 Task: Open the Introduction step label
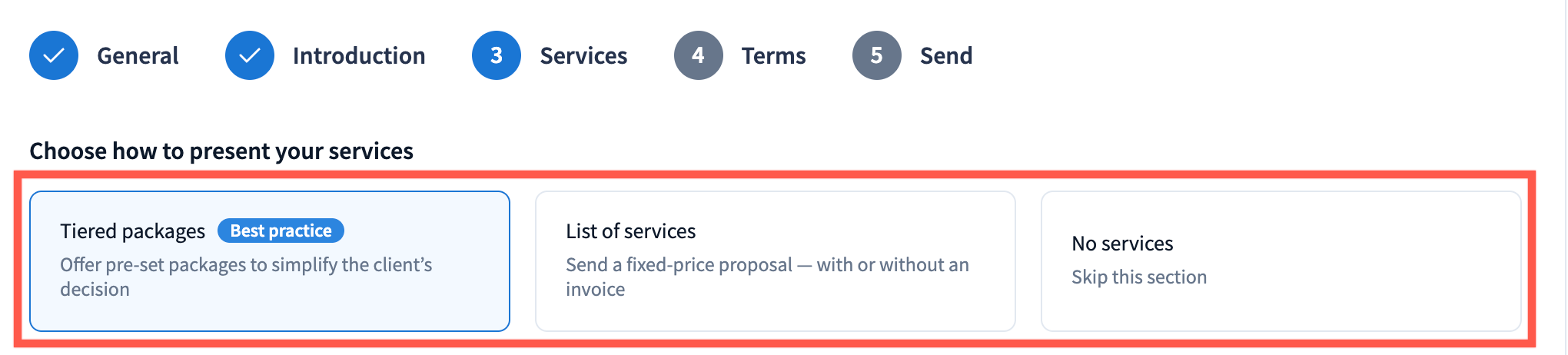358,55
